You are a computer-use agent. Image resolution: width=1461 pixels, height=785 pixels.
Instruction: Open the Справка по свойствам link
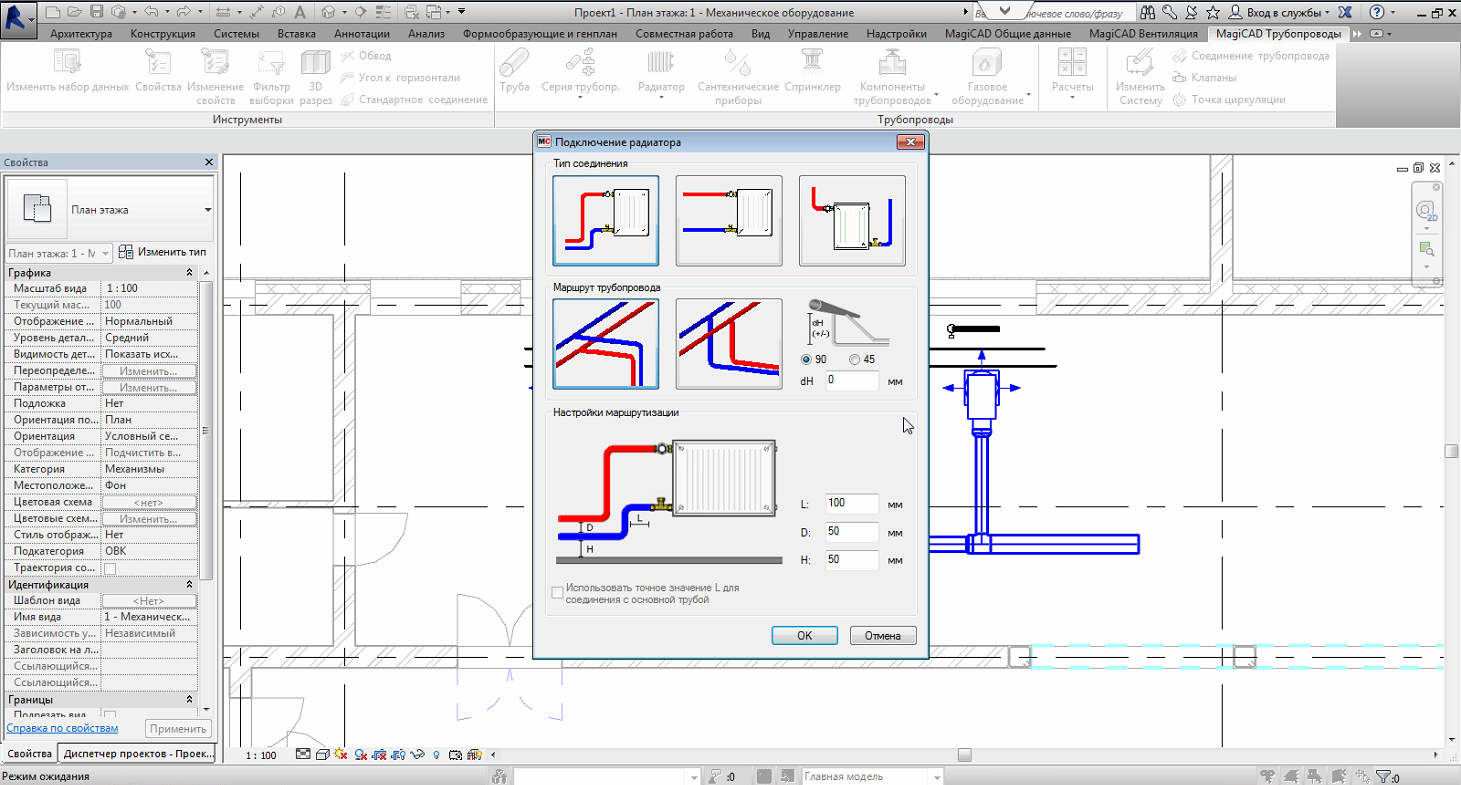click(x=62, y=728)
